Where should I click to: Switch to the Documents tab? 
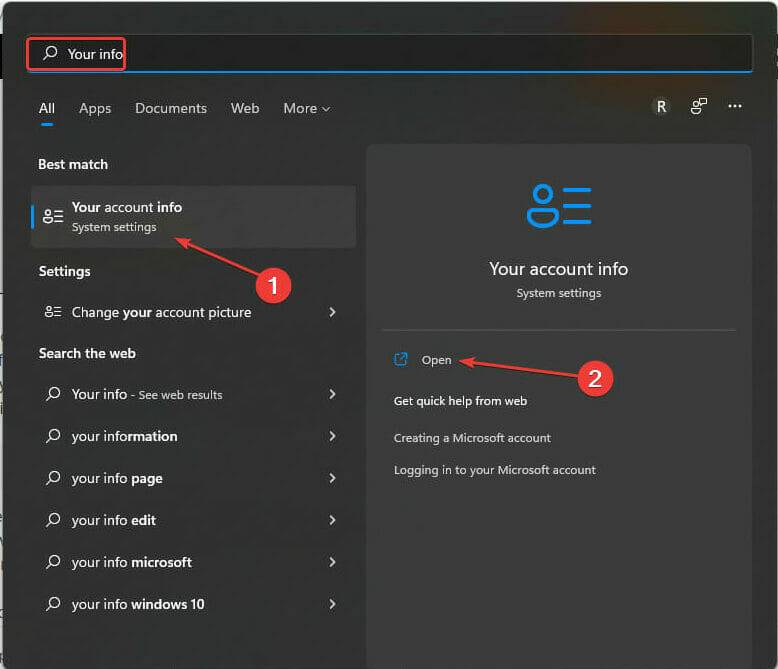coord(171,108)
